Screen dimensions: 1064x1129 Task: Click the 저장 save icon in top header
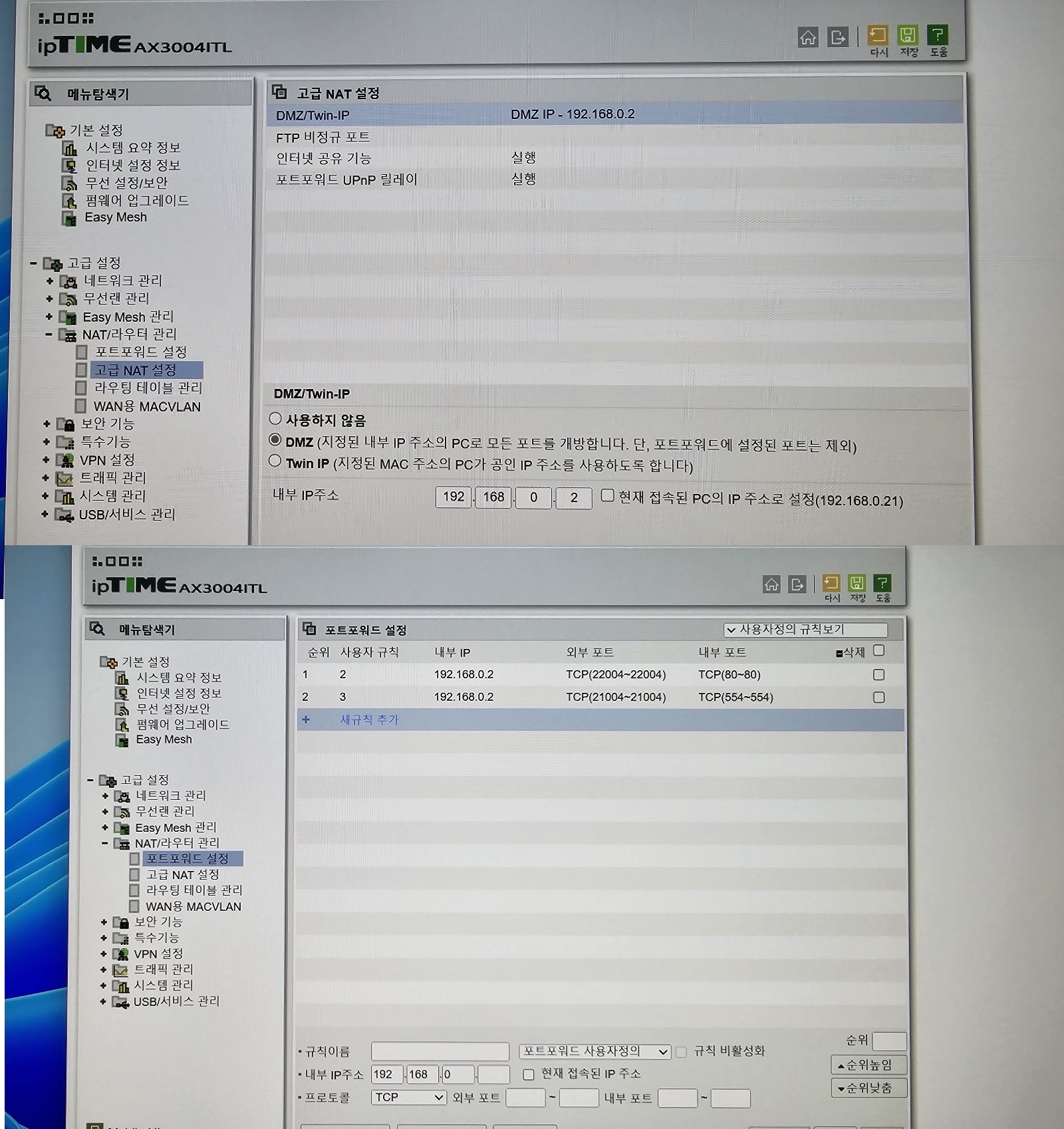[x=908, y=35]
